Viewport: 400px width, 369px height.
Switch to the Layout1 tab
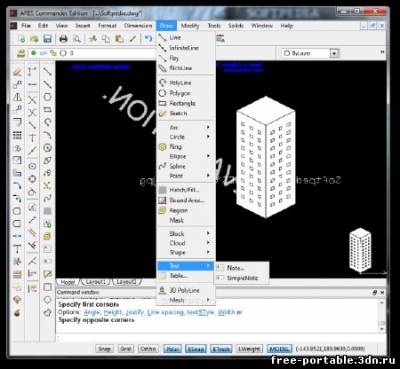point(95,282)
